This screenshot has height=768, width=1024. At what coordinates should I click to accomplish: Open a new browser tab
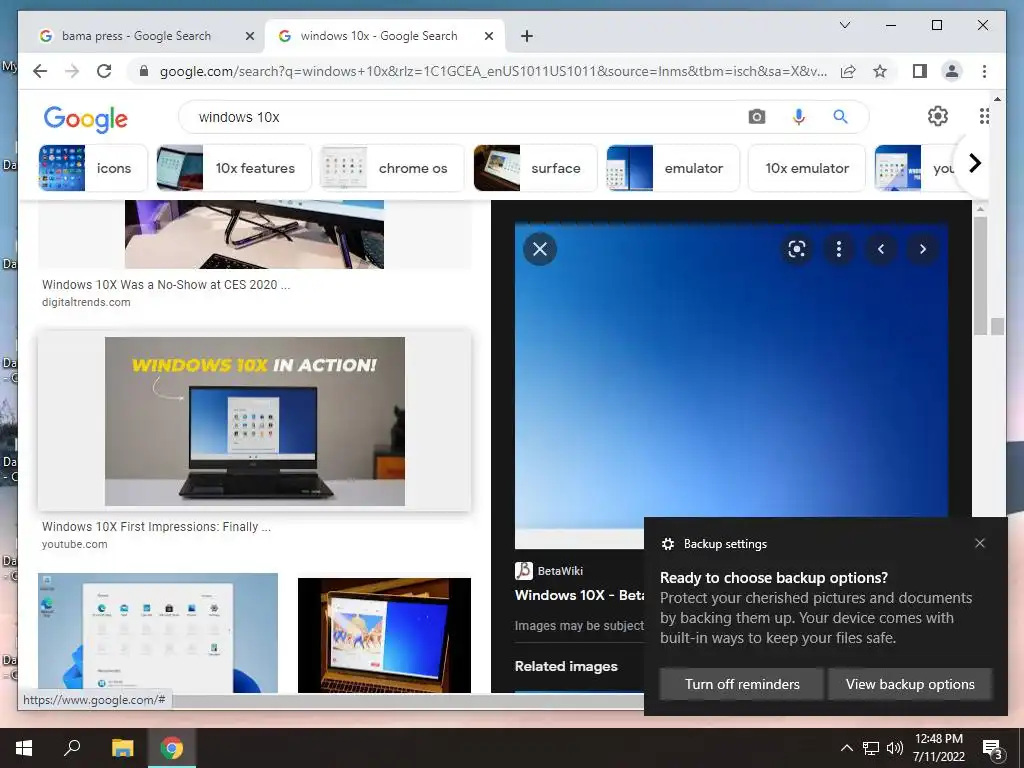coord(527,36)
